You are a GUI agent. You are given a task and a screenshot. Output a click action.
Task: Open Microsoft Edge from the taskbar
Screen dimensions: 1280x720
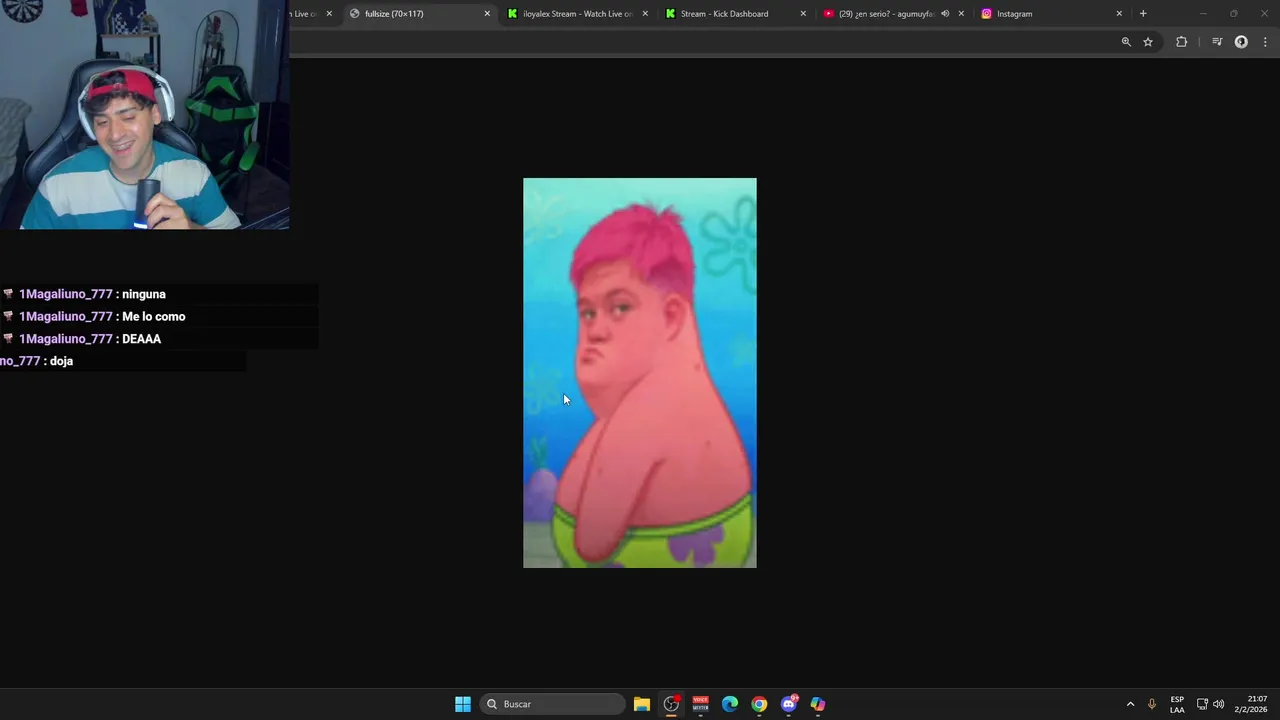(730, 704)
